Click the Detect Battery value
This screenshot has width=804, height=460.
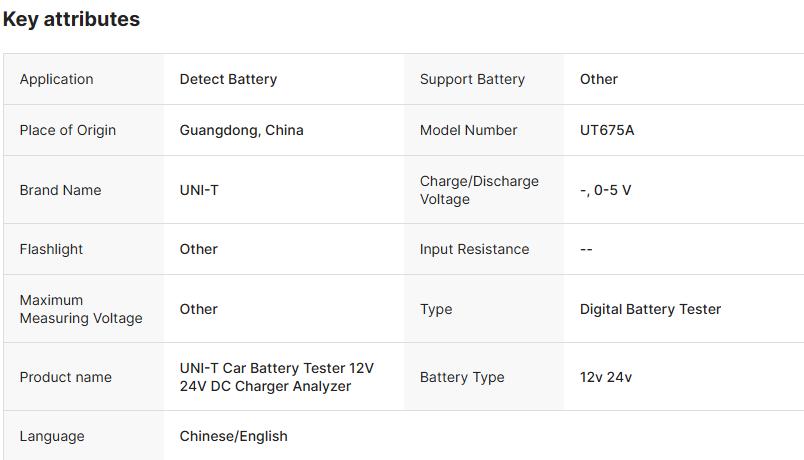coord(228,79)
